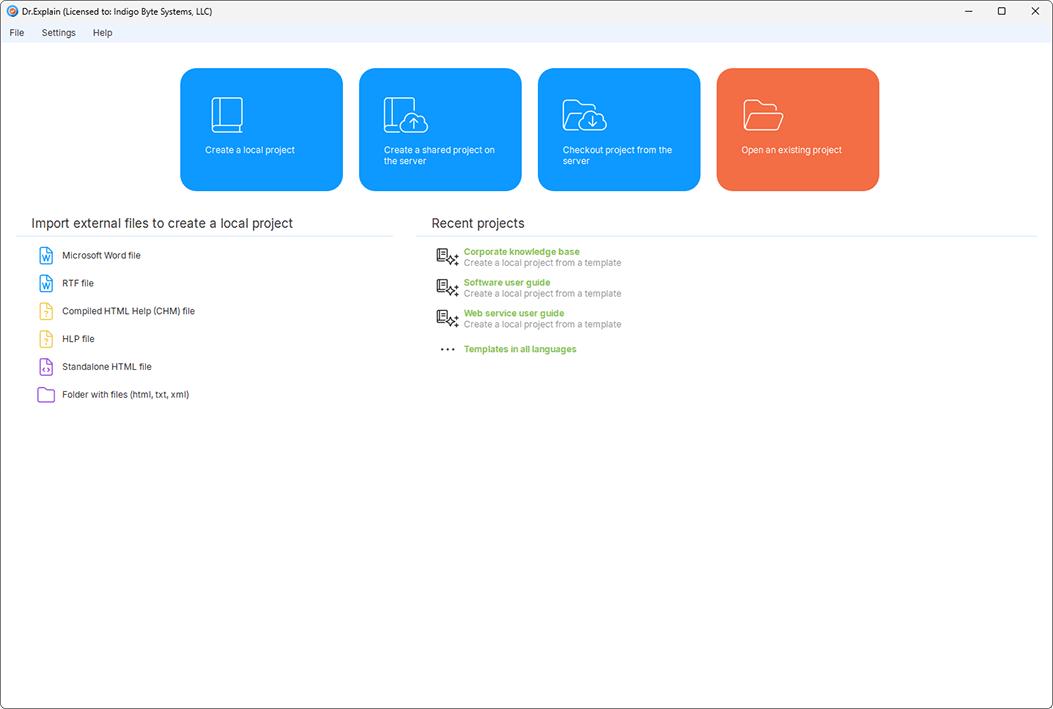The image size is (1053, 709).
Task: Click subtitle text under Software user guide
Action: click(542, 294)
